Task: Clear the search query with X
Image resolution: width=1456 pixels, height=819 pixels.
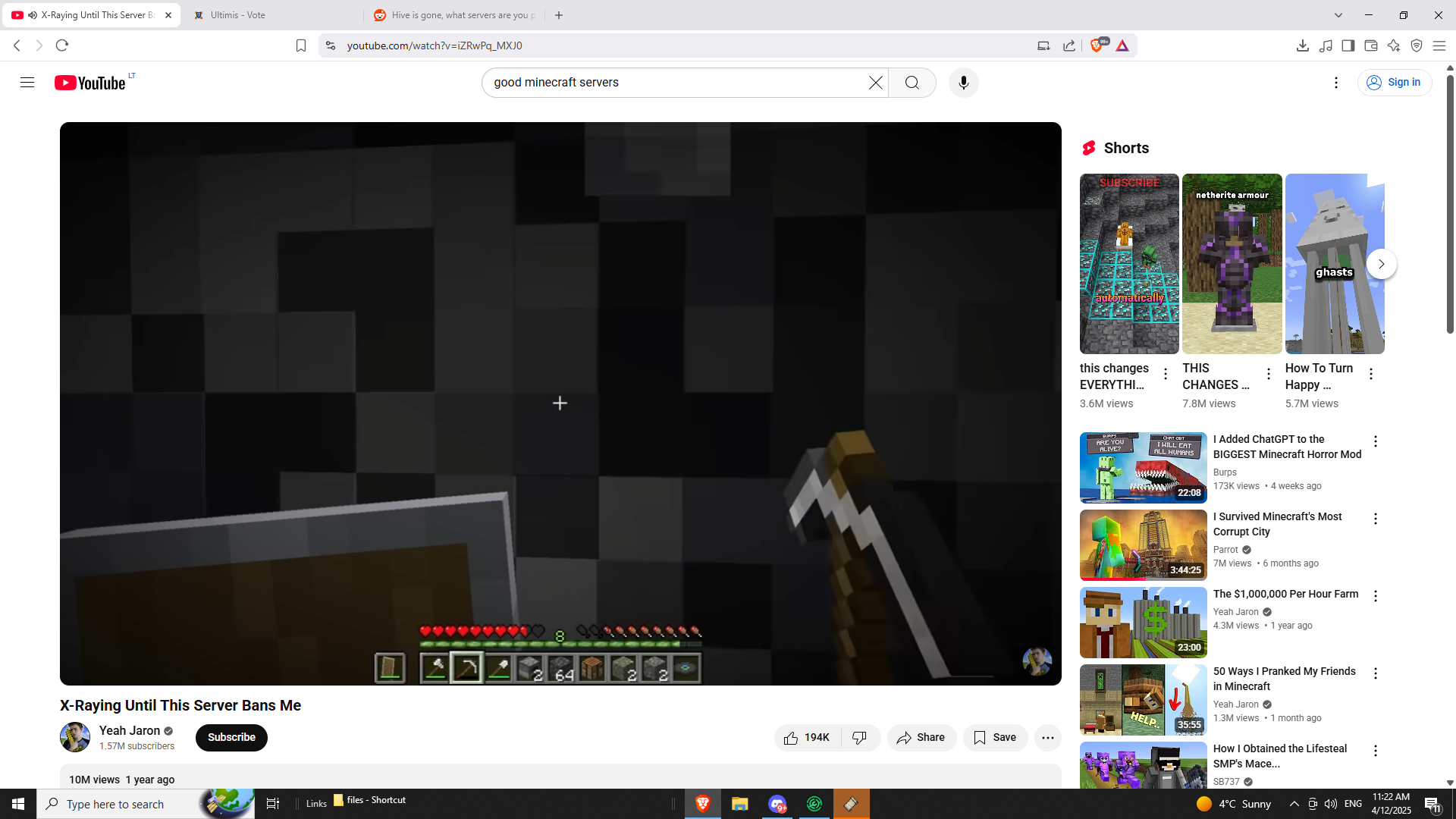Action: 875,83
